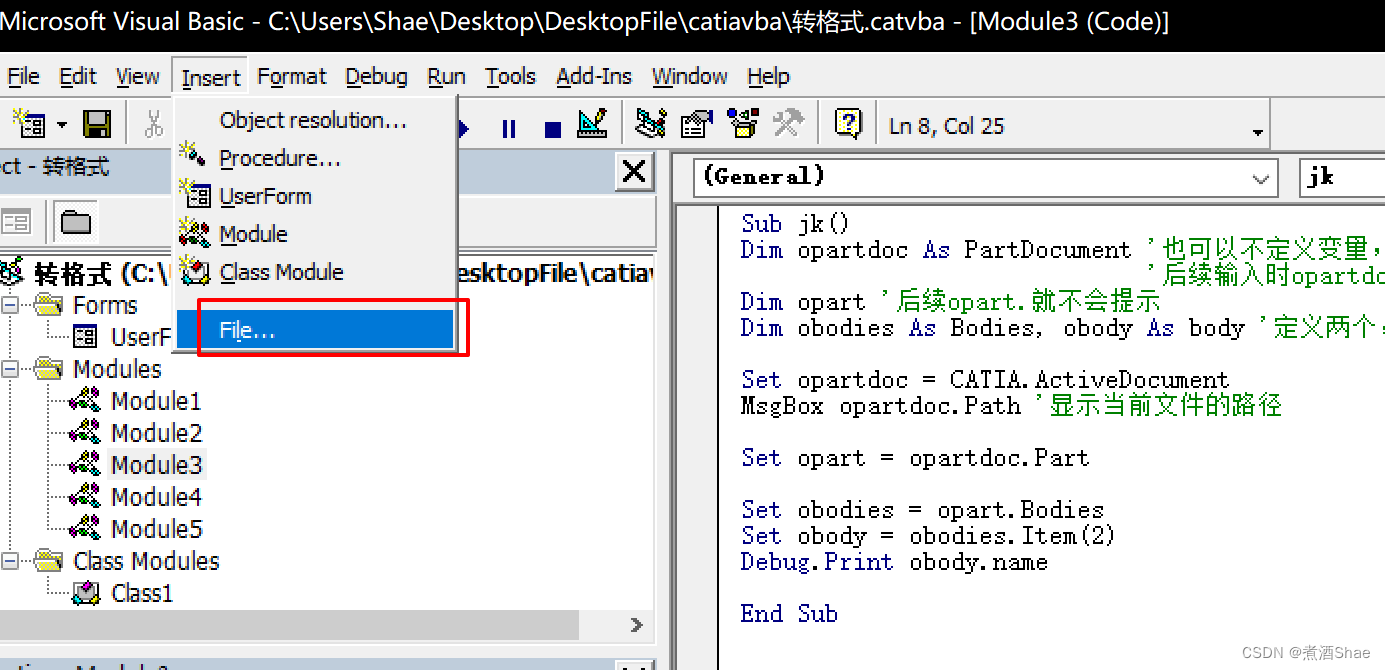Click the Toolbox hammer and wrench icon

click(789, 124)
